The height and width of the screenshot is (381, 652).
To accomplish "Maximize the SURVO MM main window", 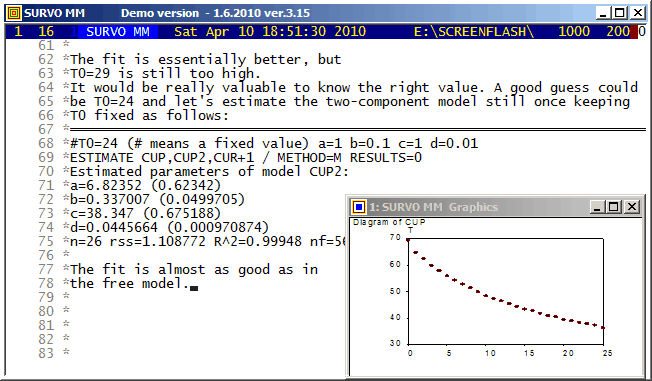I will click(620, 13).
